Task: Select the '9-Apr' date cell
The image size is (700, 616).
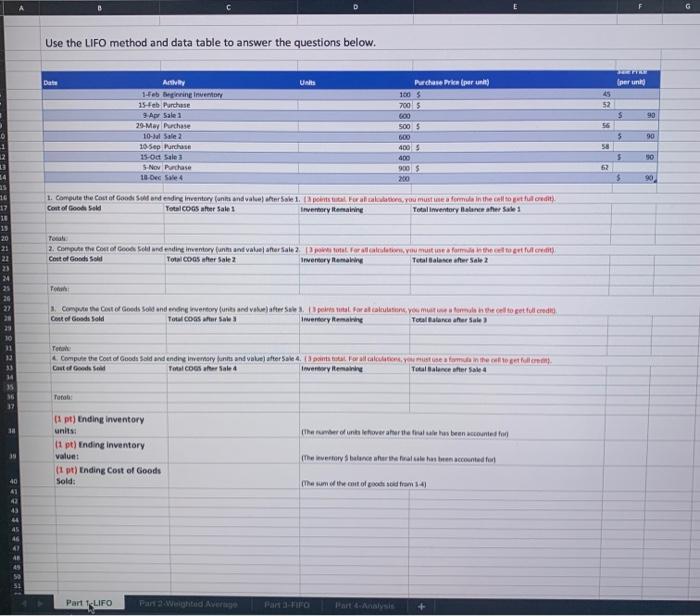Action: (x=101, y=115)
